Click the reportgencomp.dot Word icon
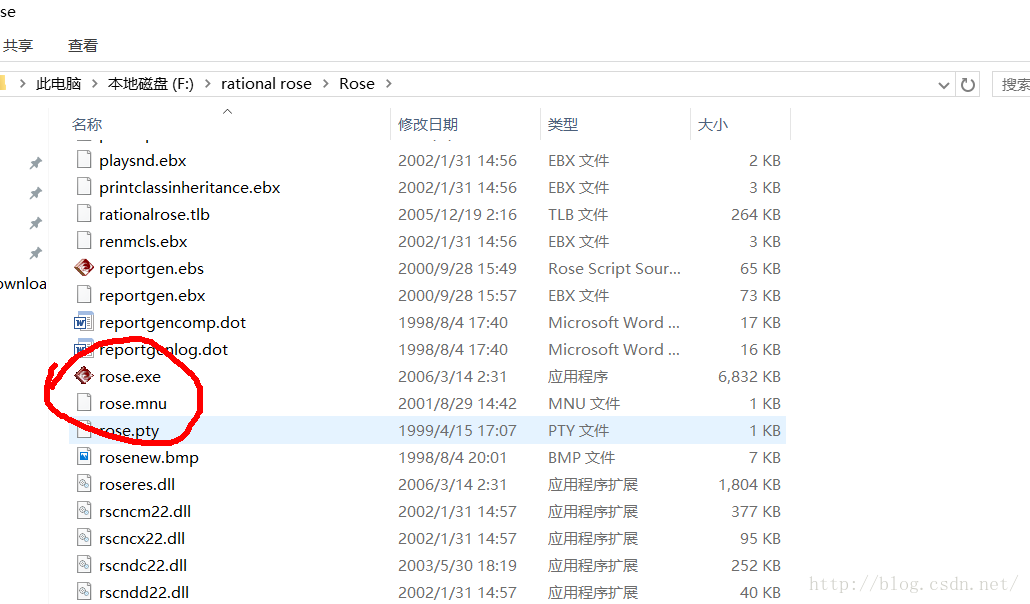Image resolution: width=1030 pixels, height=604 pixels. pyautogui.click(x=83, y=321)
